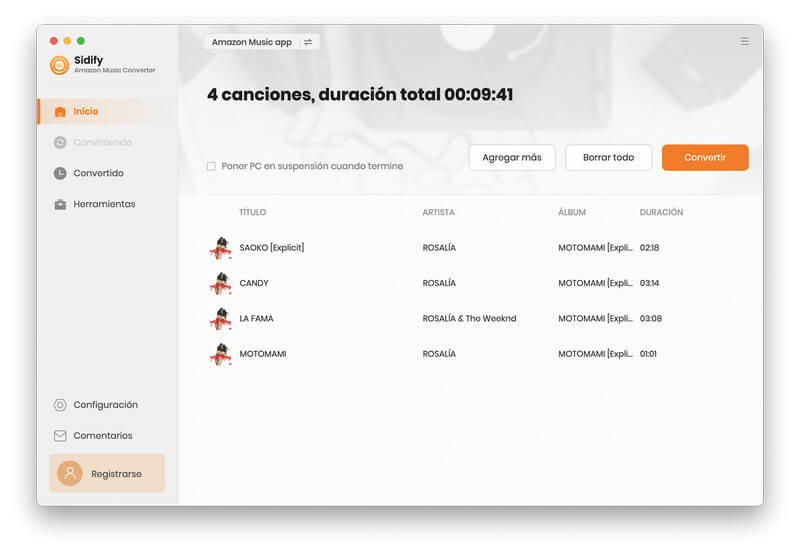
Task: Open the hamburger menu icon
Action: click(x=745, y=41)
